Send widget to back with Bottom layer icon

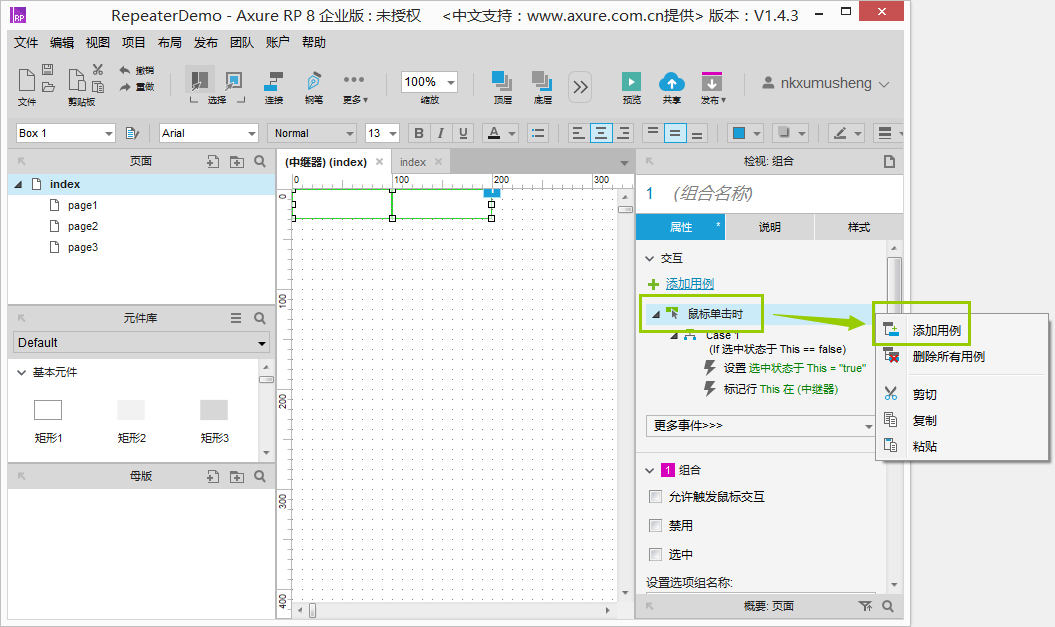pyautogui.click(x=542, y=81)
